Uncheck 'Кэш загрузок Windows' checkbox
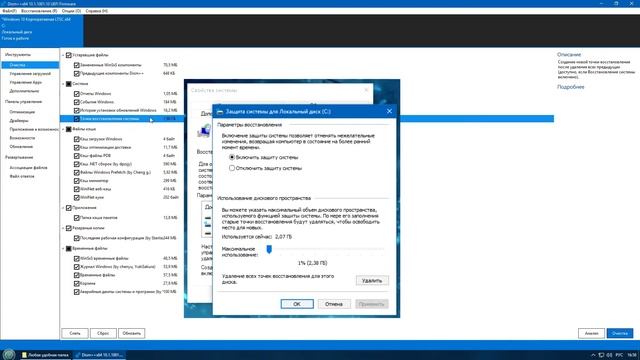 tap(77, 139)
